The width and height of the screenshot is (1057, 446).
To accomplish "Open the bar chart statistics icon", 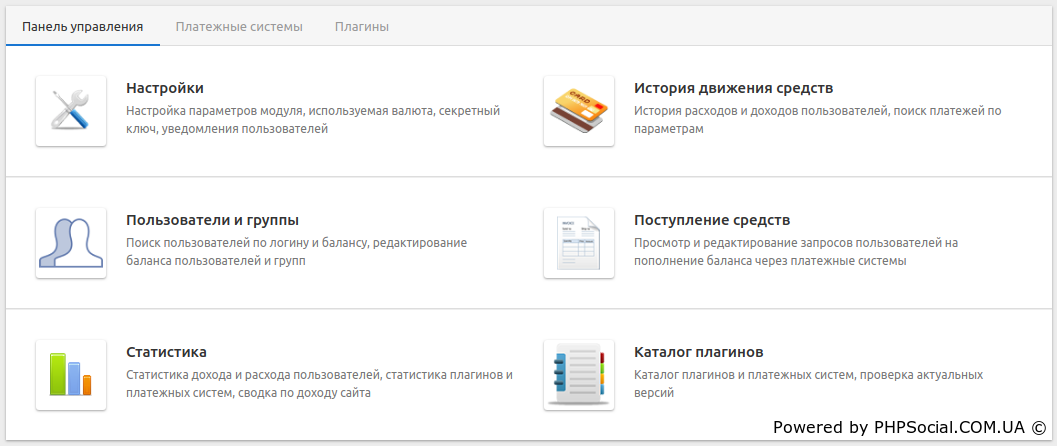I will pos(71,375).
